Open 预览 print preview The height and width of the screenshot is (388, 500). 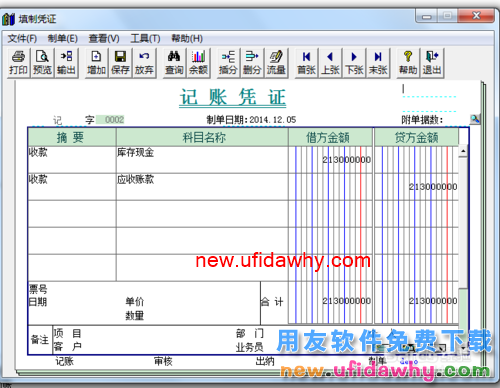[42, 63]
